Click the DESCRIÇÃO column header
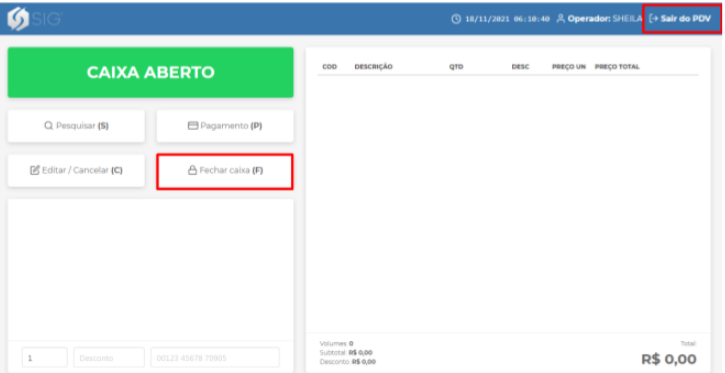Viewport: 725px width, 373px height. [x=374, y=67]
